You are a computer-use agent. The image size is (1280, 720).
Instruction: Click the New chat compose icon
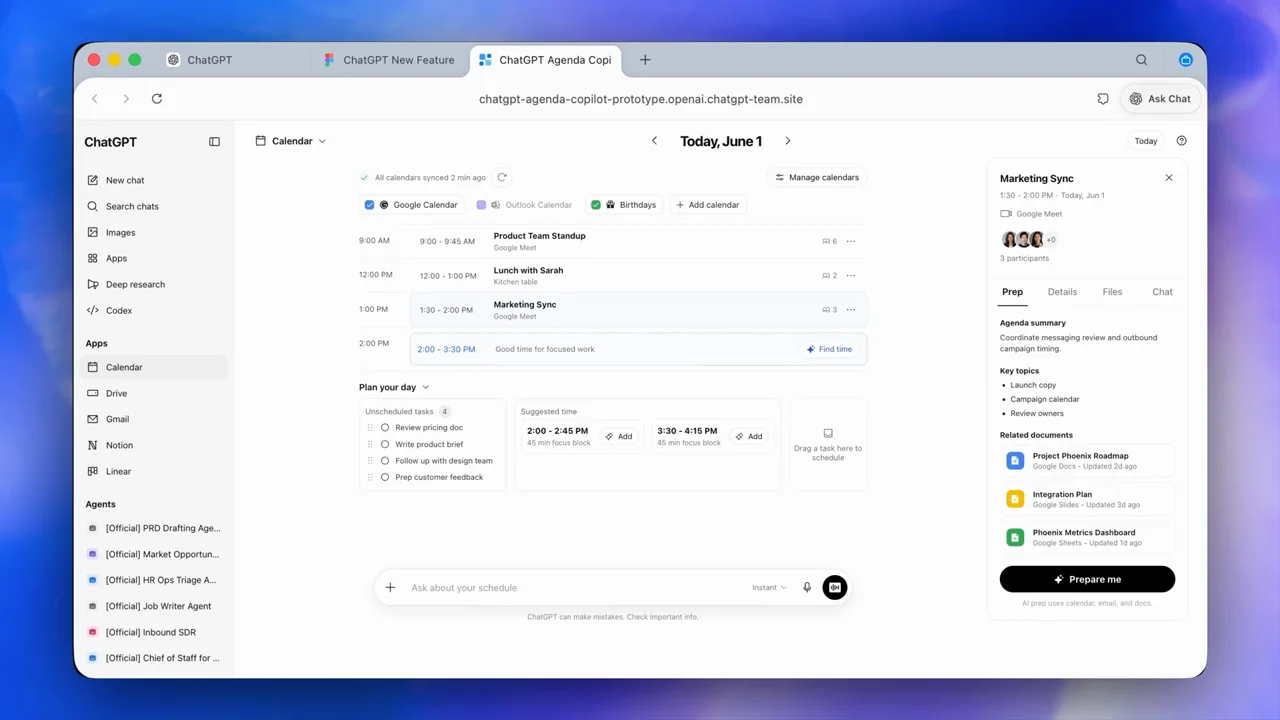point(93,180)
